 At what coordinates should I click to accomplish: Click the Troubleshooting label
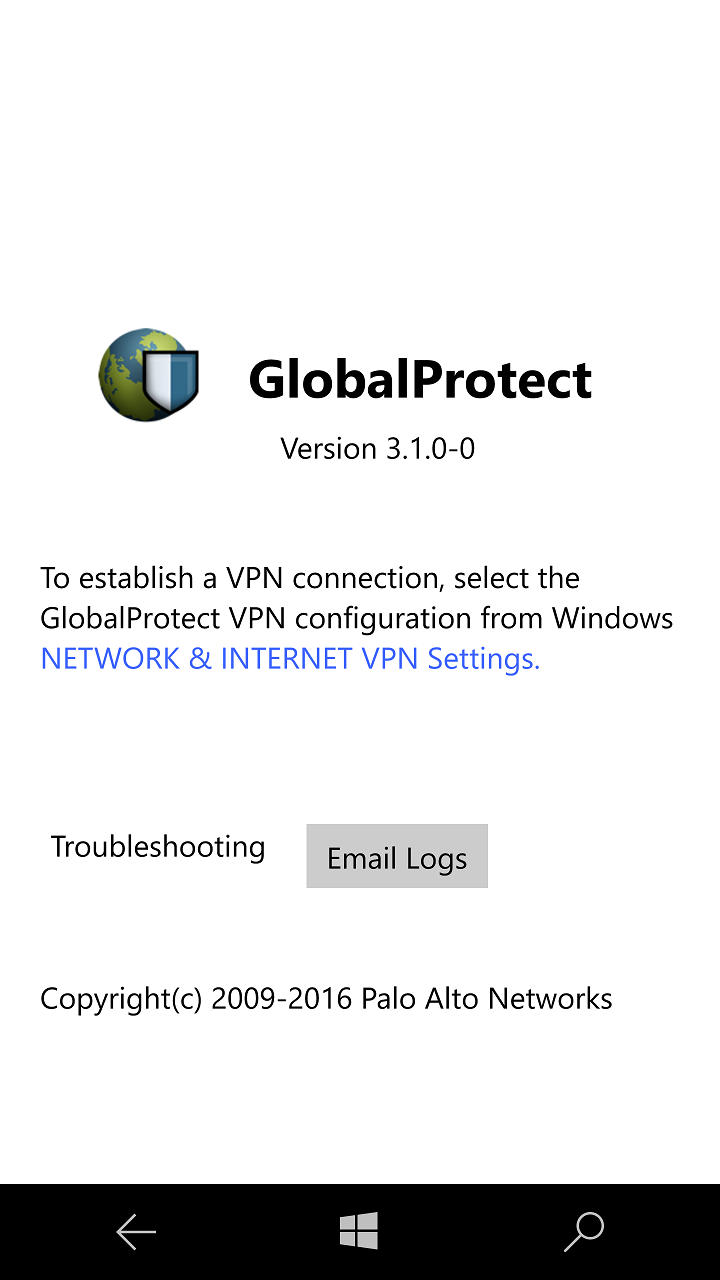pyautogui.click(x=158, y=847)
